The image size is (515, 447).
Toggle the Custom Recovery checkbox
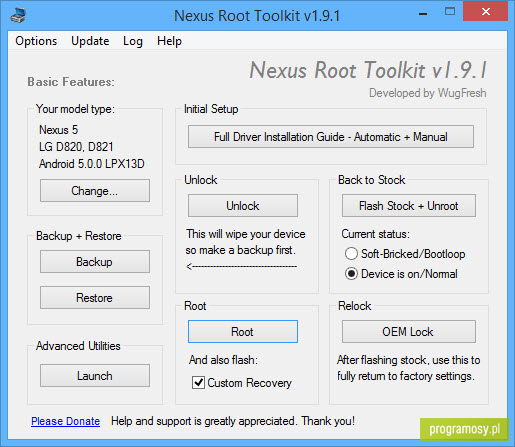click(198, 382)
